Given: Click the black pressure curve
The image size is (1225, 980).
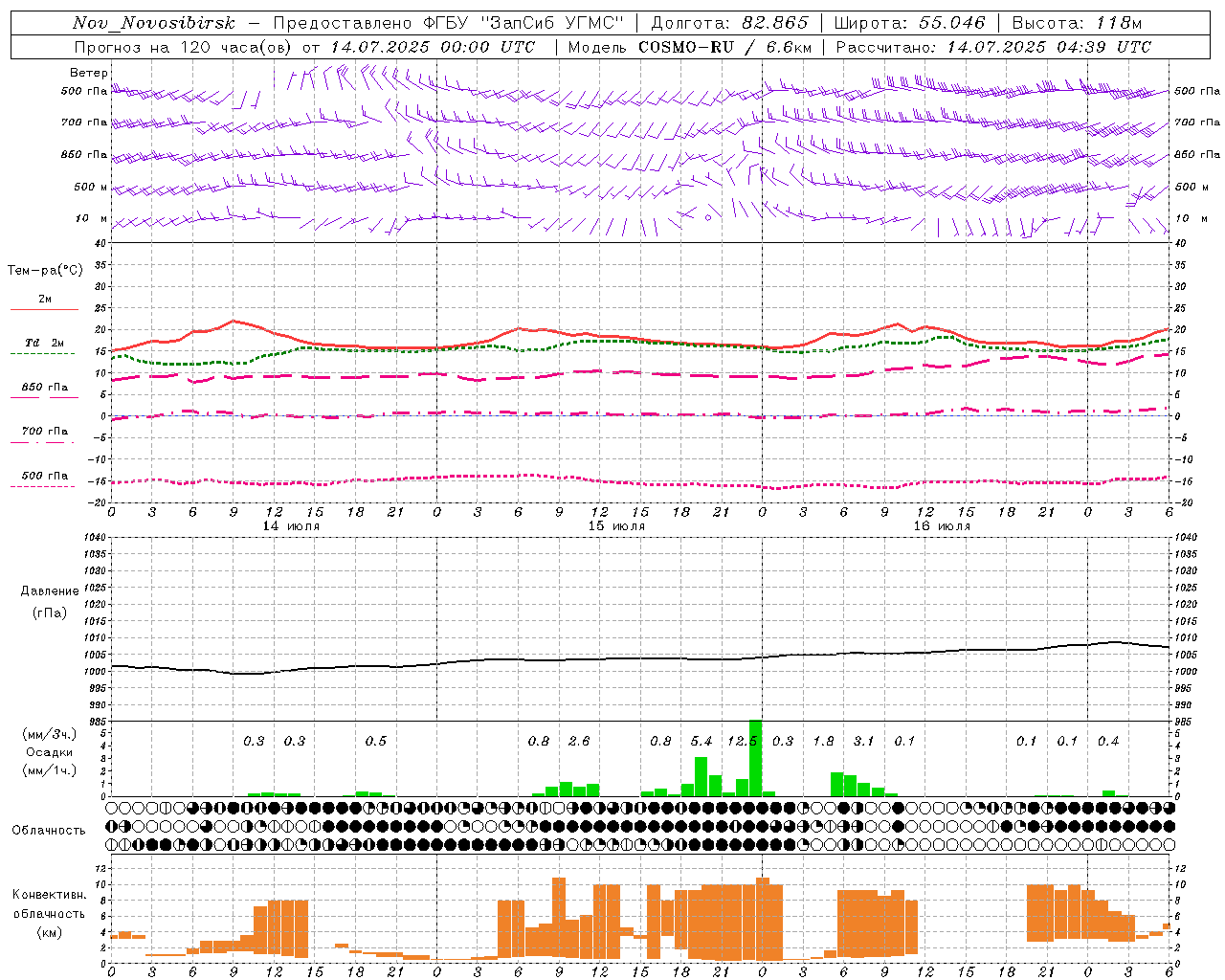Looking at the screenshot, I should (639, 658).
